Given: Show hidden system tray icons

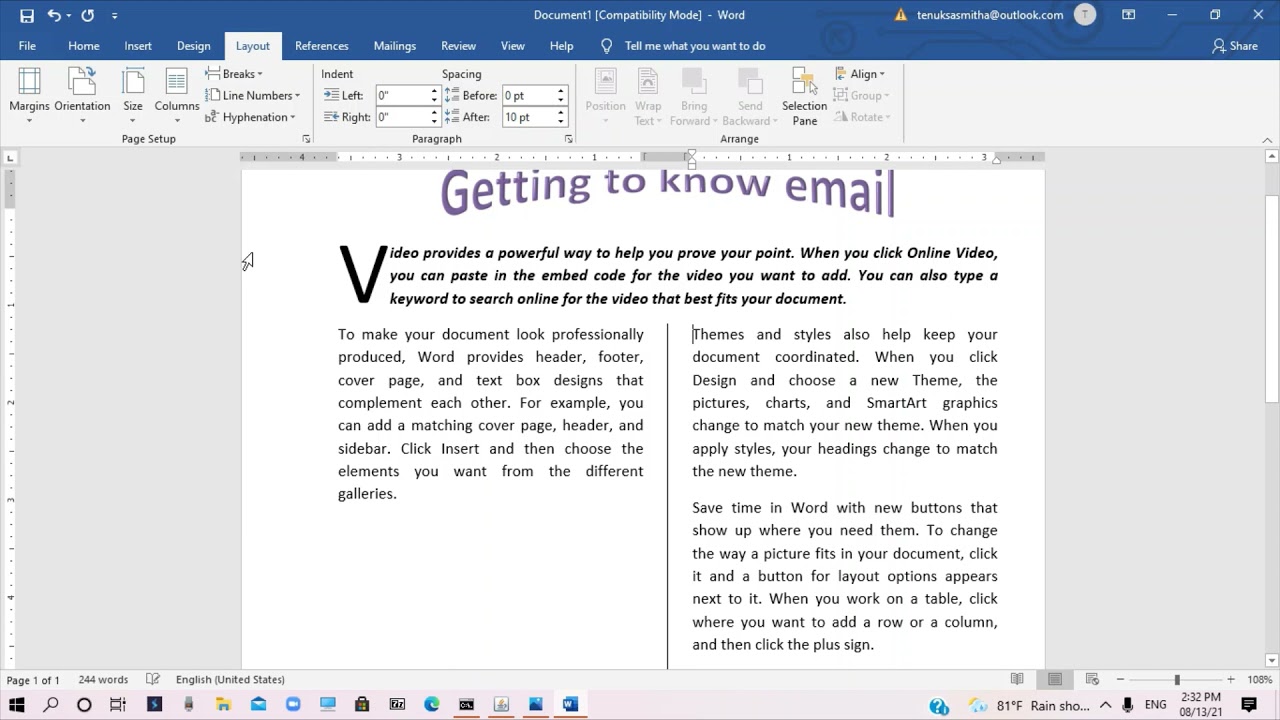Looking at the screenshot, I should tap(1105, 706).
